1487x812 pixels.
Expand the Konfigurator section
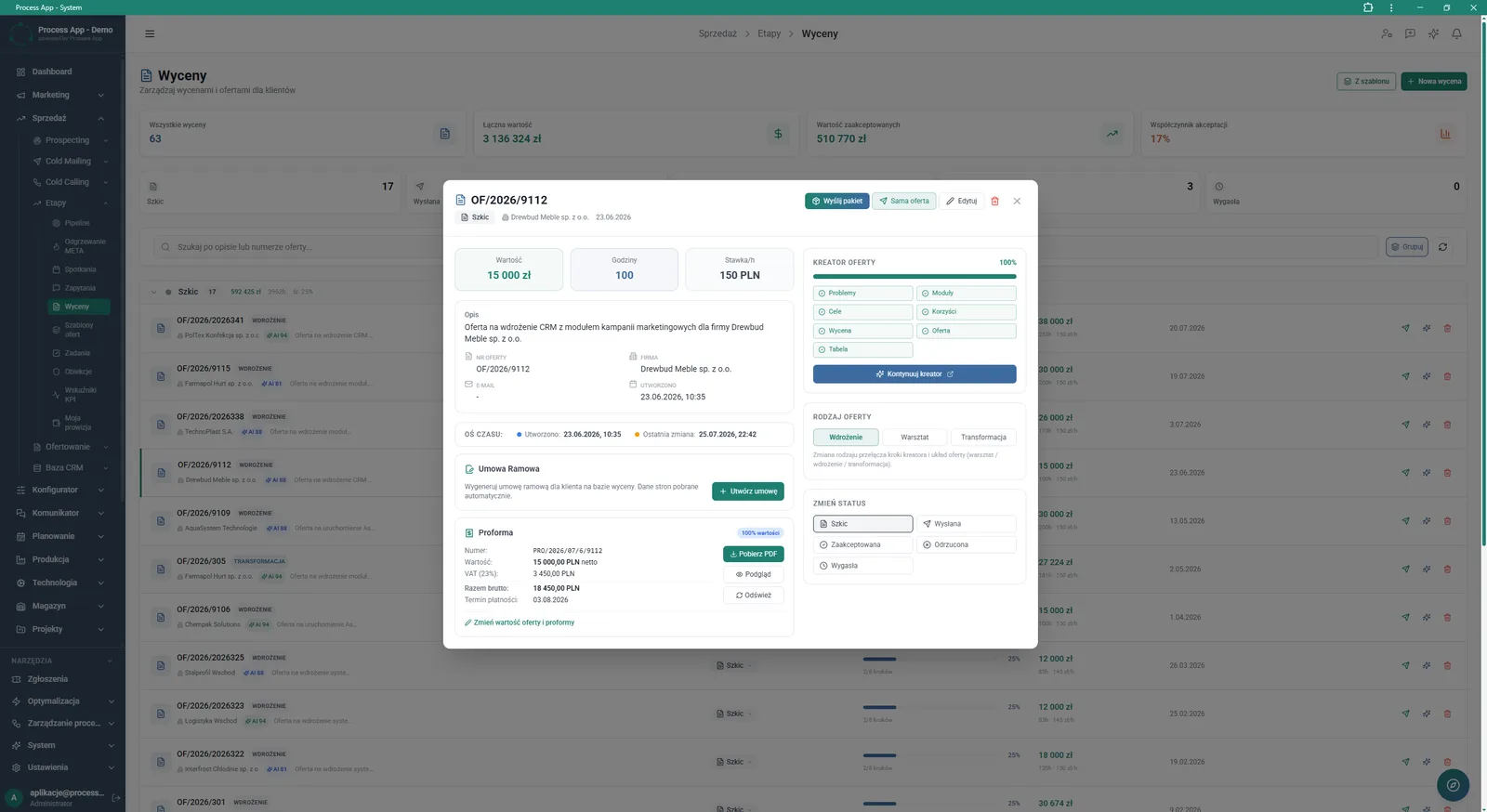point(61,490)
